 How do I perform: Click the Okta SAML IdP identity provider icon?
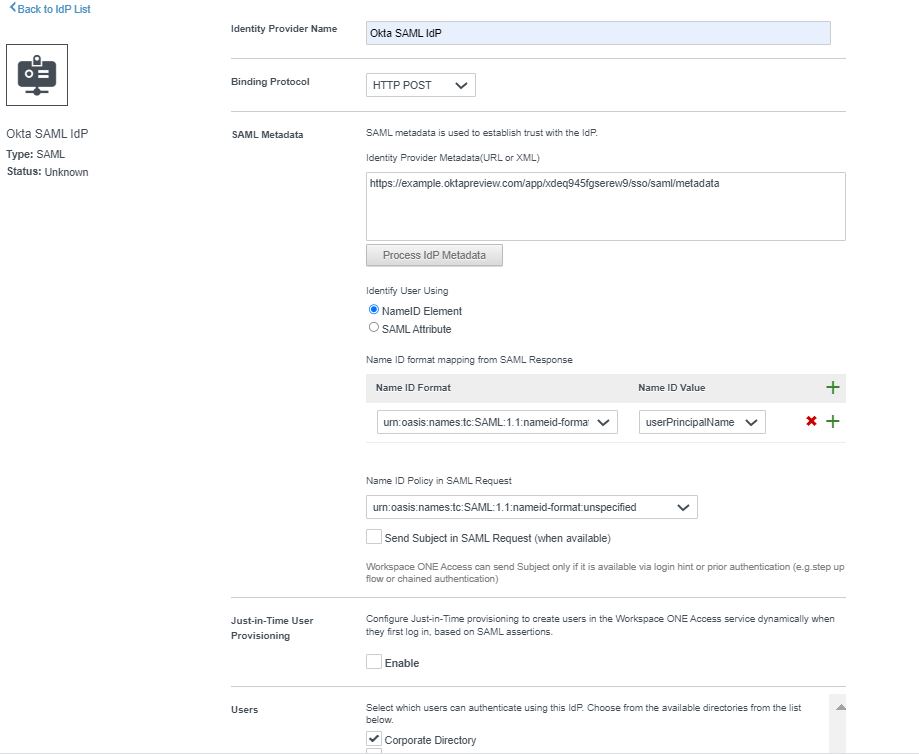(x=37, y=75)
